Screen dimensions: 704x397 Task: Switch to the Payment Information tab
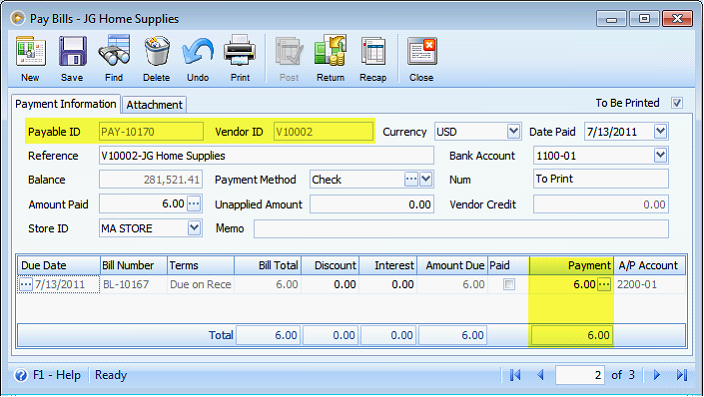click(66, 104)
